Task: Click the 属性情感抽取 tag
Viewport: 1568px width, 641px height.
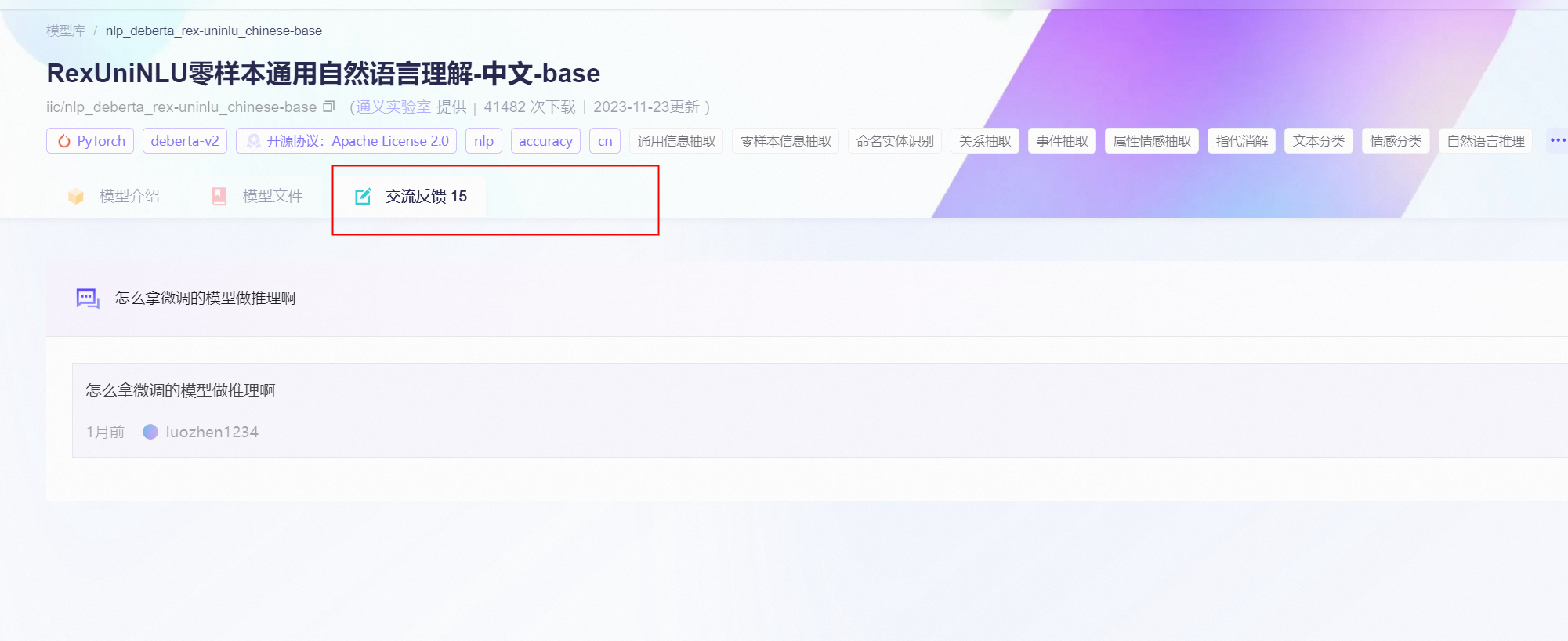Action: [1152, 141]
